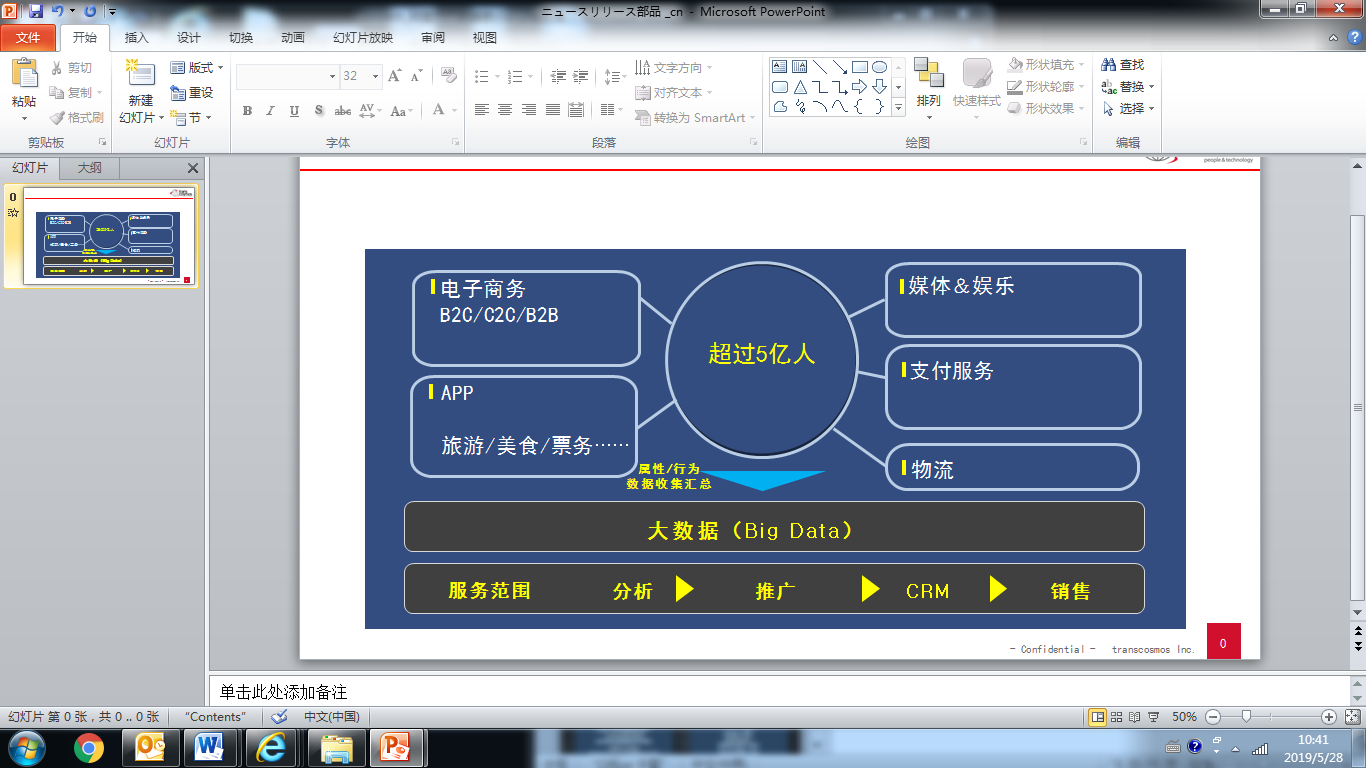The image size is (1366, 768).
Task: Toggle Italic text formatting
Action: pos(270,111)
